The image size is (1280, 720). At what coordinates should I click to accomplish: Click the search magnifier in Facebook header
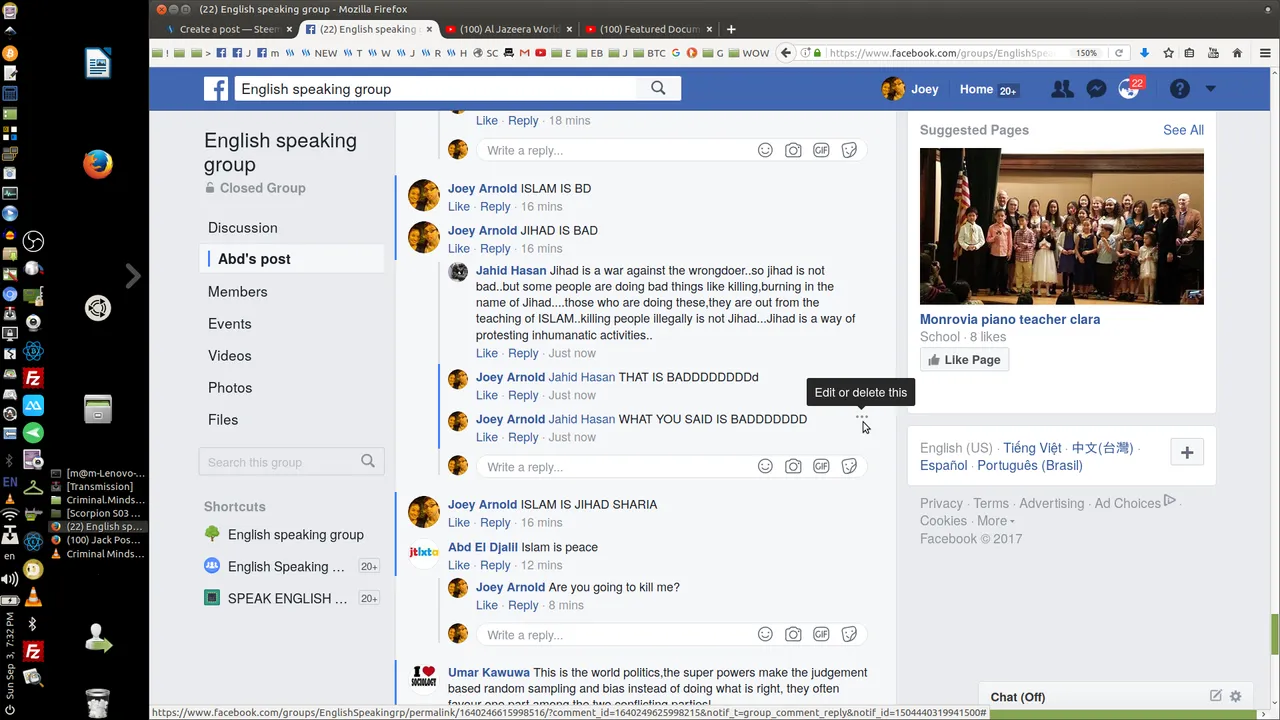[x=658, y=88]
